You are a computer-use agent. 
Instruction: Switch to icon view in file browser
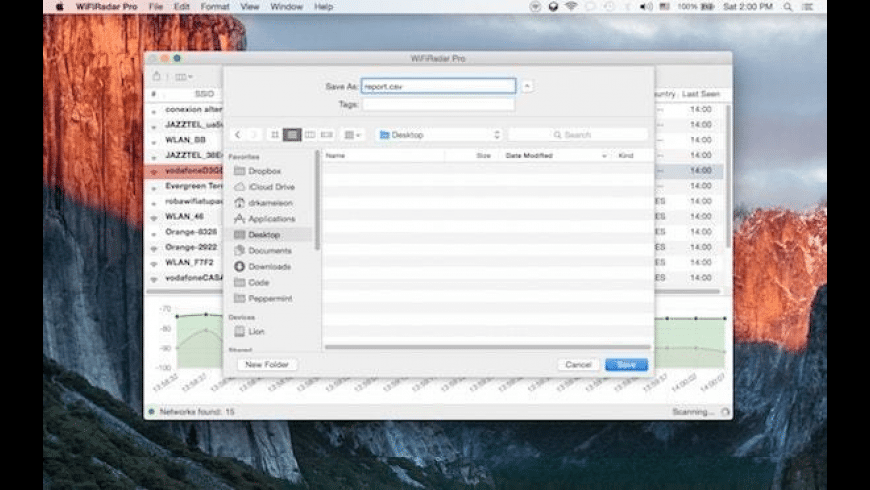pyautogui.click(x=275, y=134)
